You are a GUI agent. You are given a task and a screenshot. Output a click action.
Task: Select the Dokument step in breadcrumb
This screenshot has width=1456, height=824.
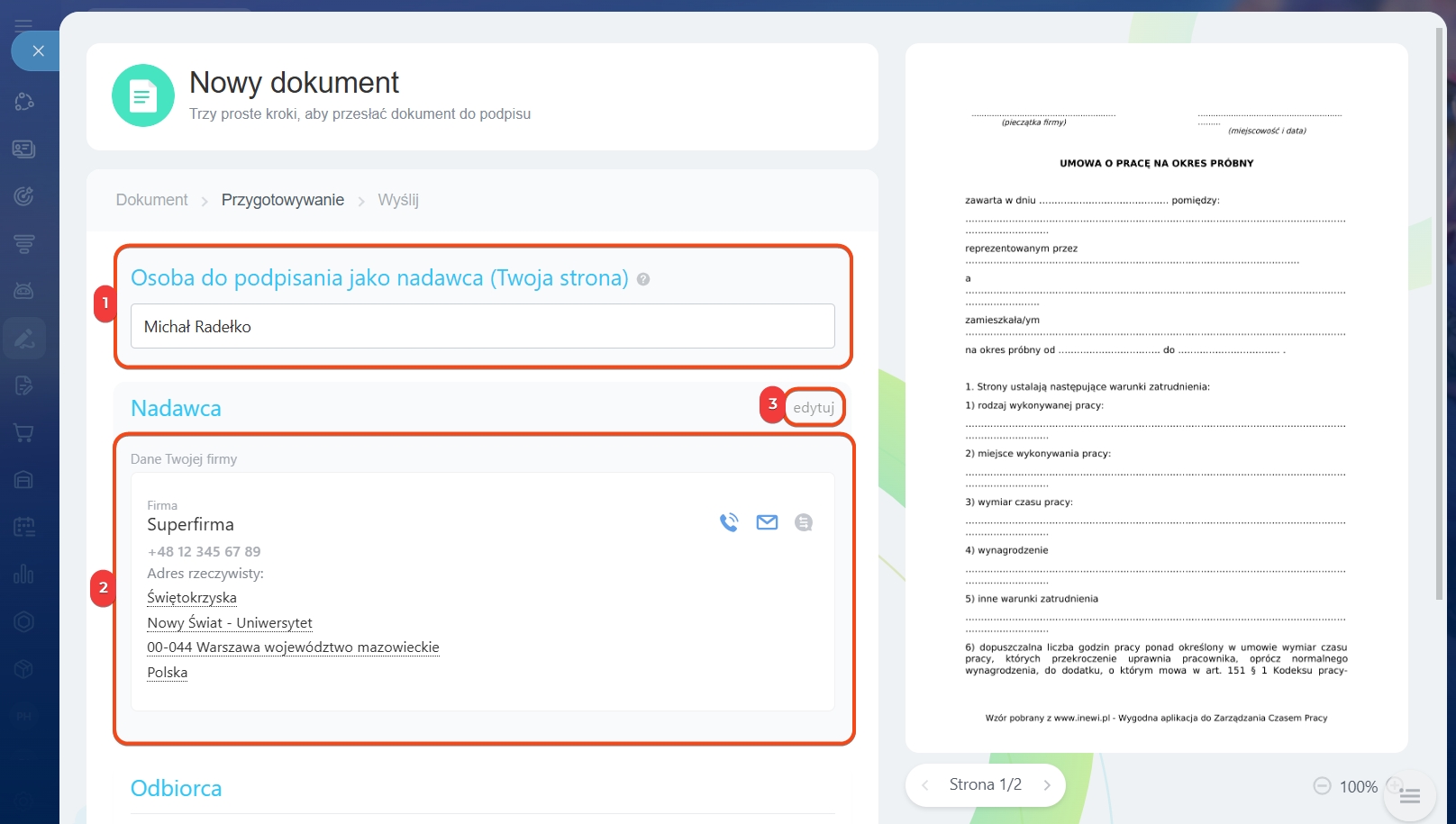[151, 200]
